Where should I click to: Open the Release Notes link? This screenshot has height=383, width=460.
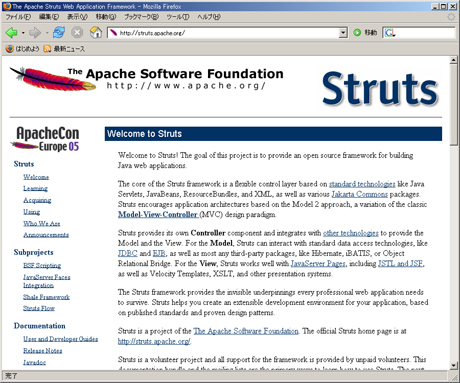(x=43, y=350)
